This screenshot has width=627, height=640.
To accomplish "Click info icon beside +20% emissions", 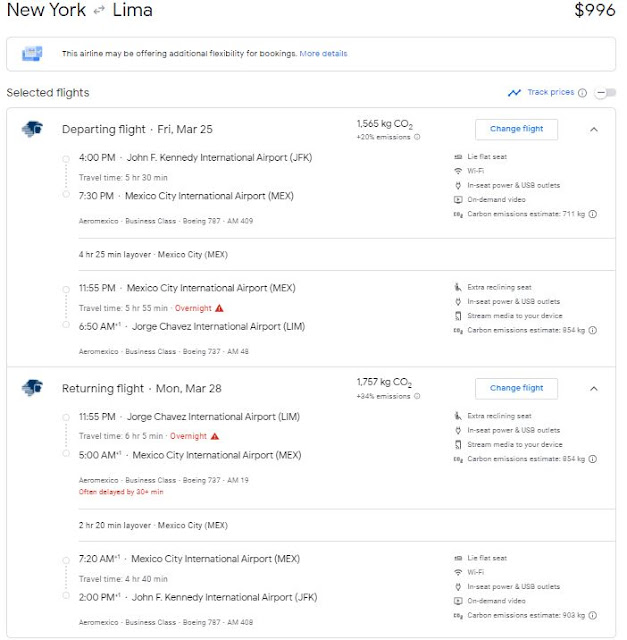I will pos(417,138).
